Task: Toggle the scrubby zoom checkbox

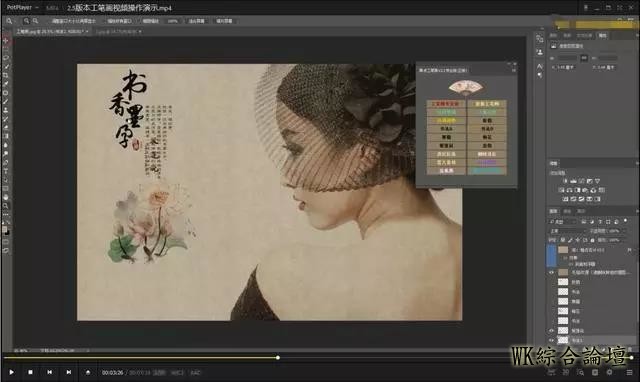Action: 150,21
